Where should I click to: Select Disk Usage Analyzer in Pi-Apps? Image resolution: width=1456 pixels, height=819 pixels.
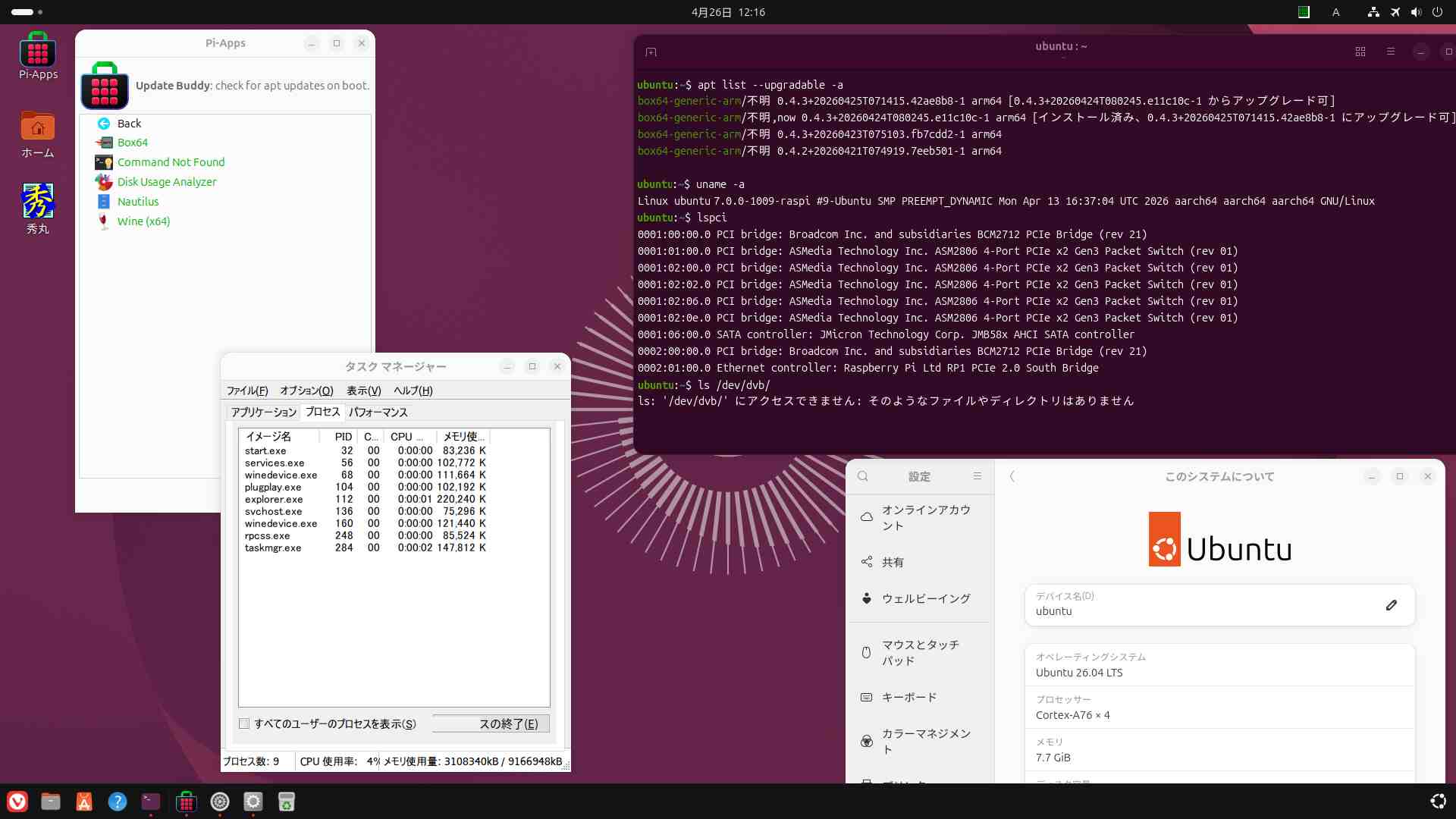(x=166, y=182)
